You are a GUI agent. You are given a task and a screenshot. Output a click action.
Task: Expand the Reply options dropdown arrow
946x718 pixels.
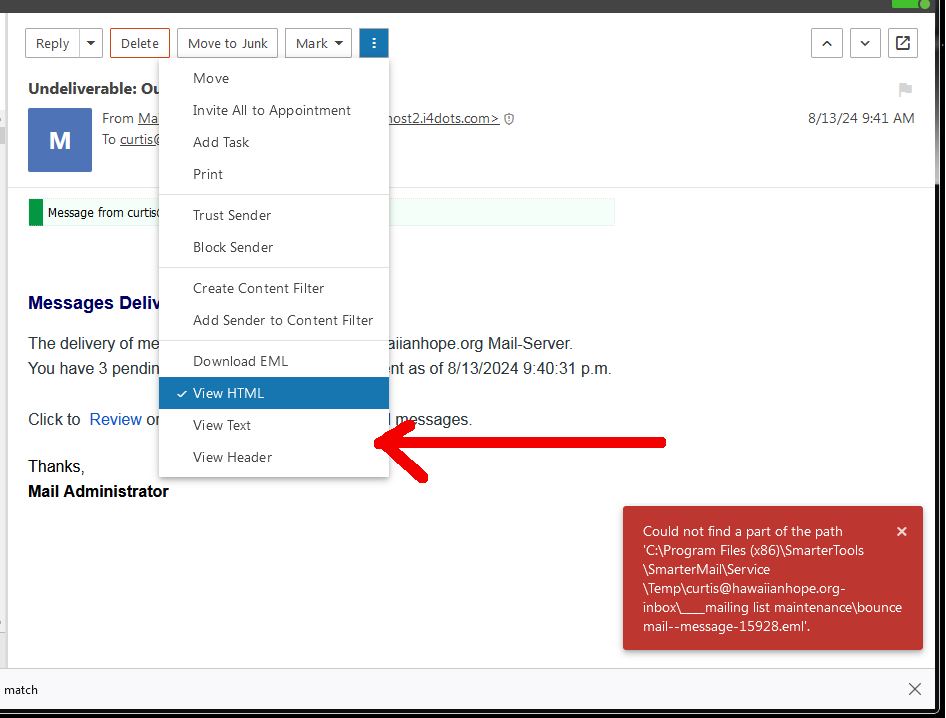[92, 43]
